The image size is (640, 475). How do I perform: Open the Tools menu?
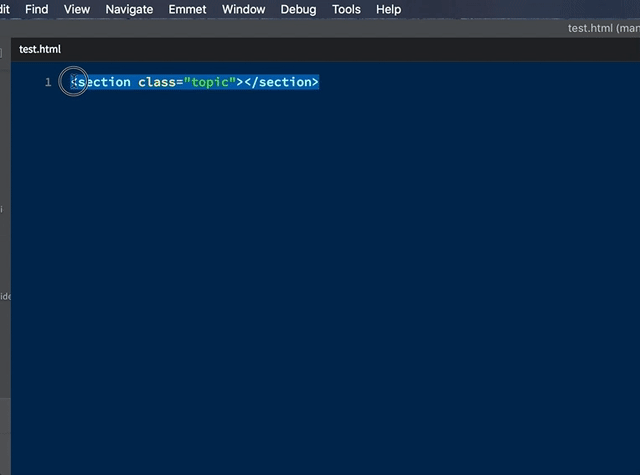coord(346,9)
